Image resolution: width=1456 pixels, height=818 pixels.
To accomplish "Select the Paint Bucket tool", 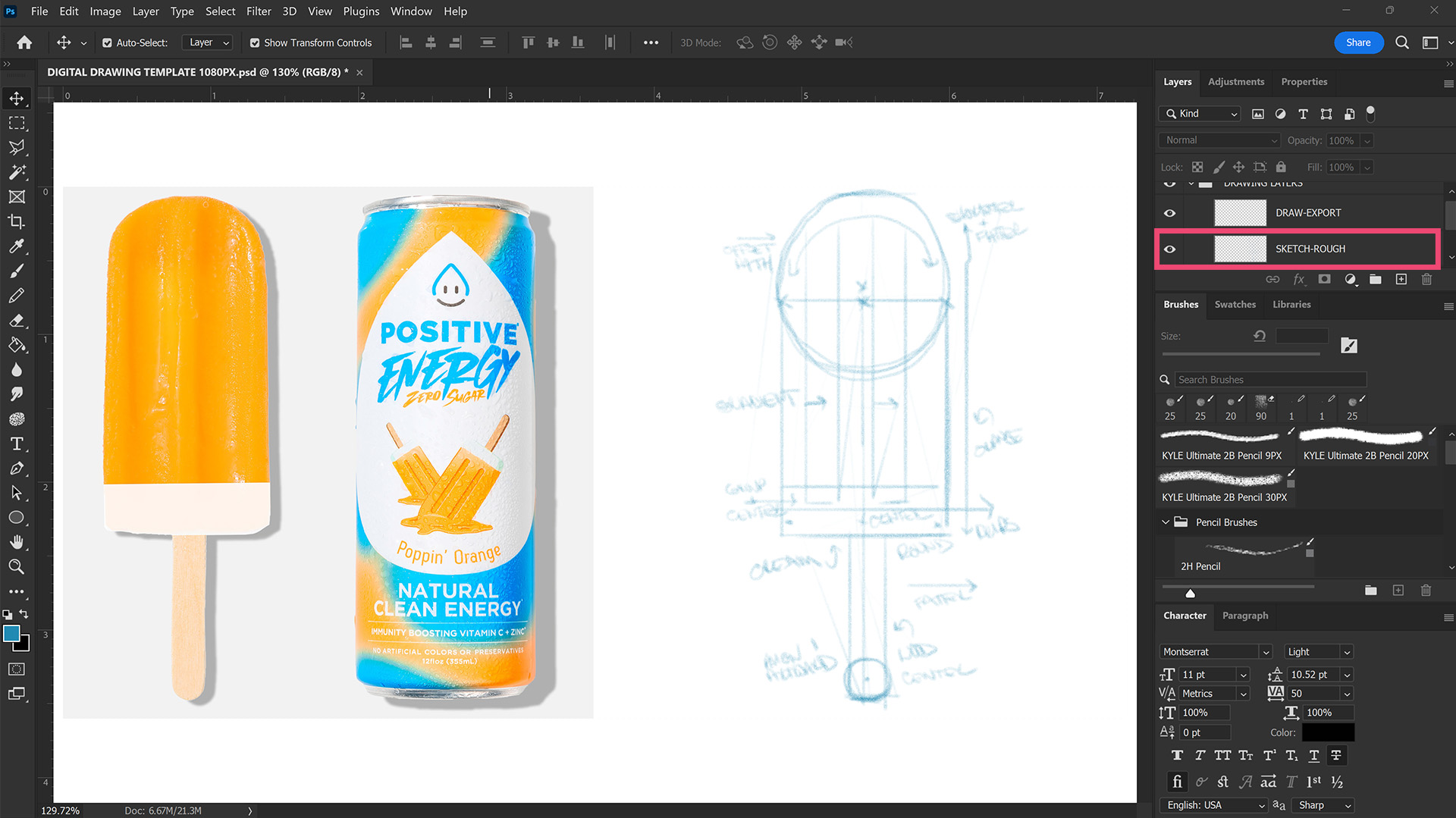I will point(17,345).
